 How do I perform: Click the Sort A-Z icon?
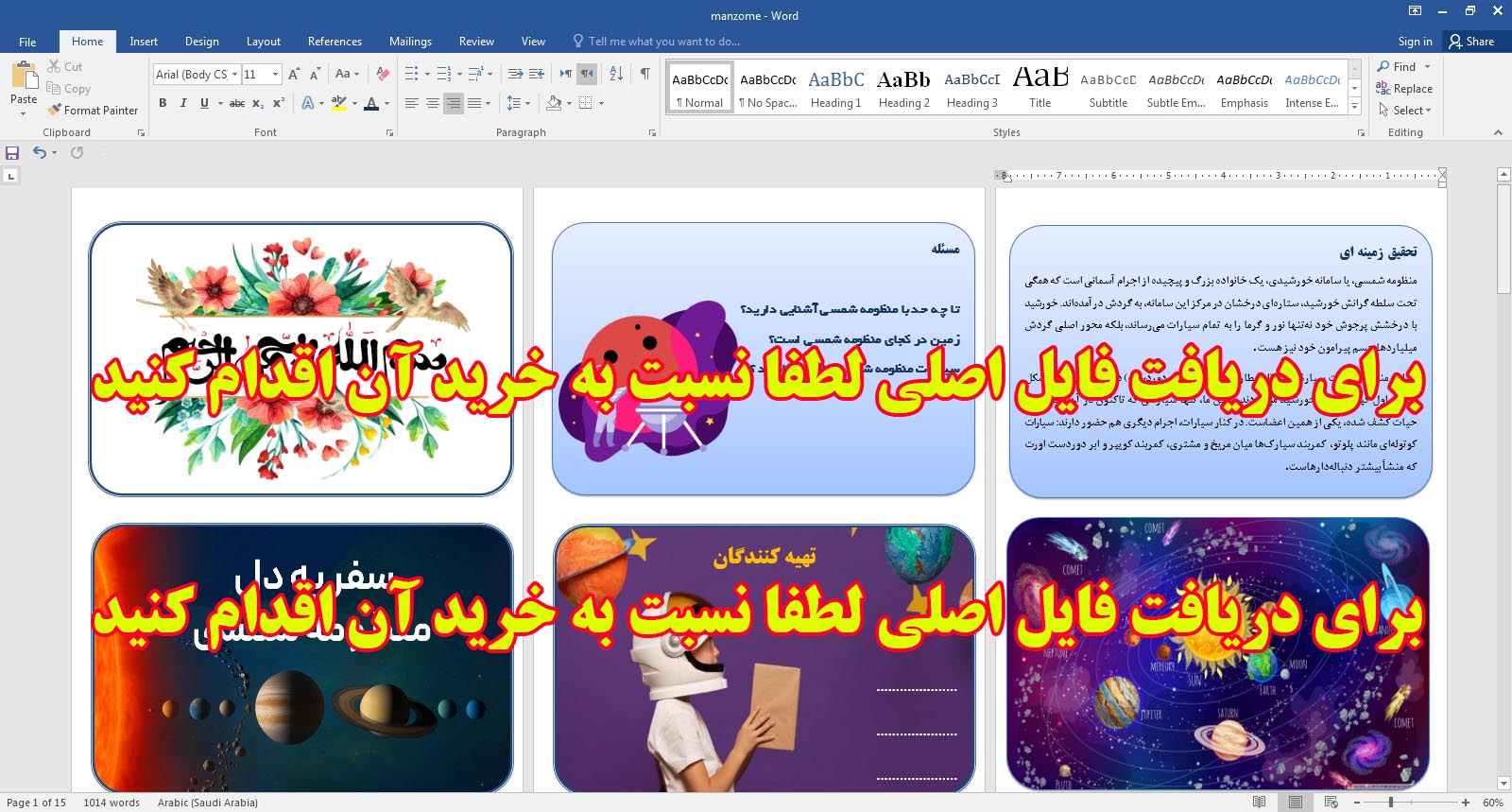tap(616, 74)
